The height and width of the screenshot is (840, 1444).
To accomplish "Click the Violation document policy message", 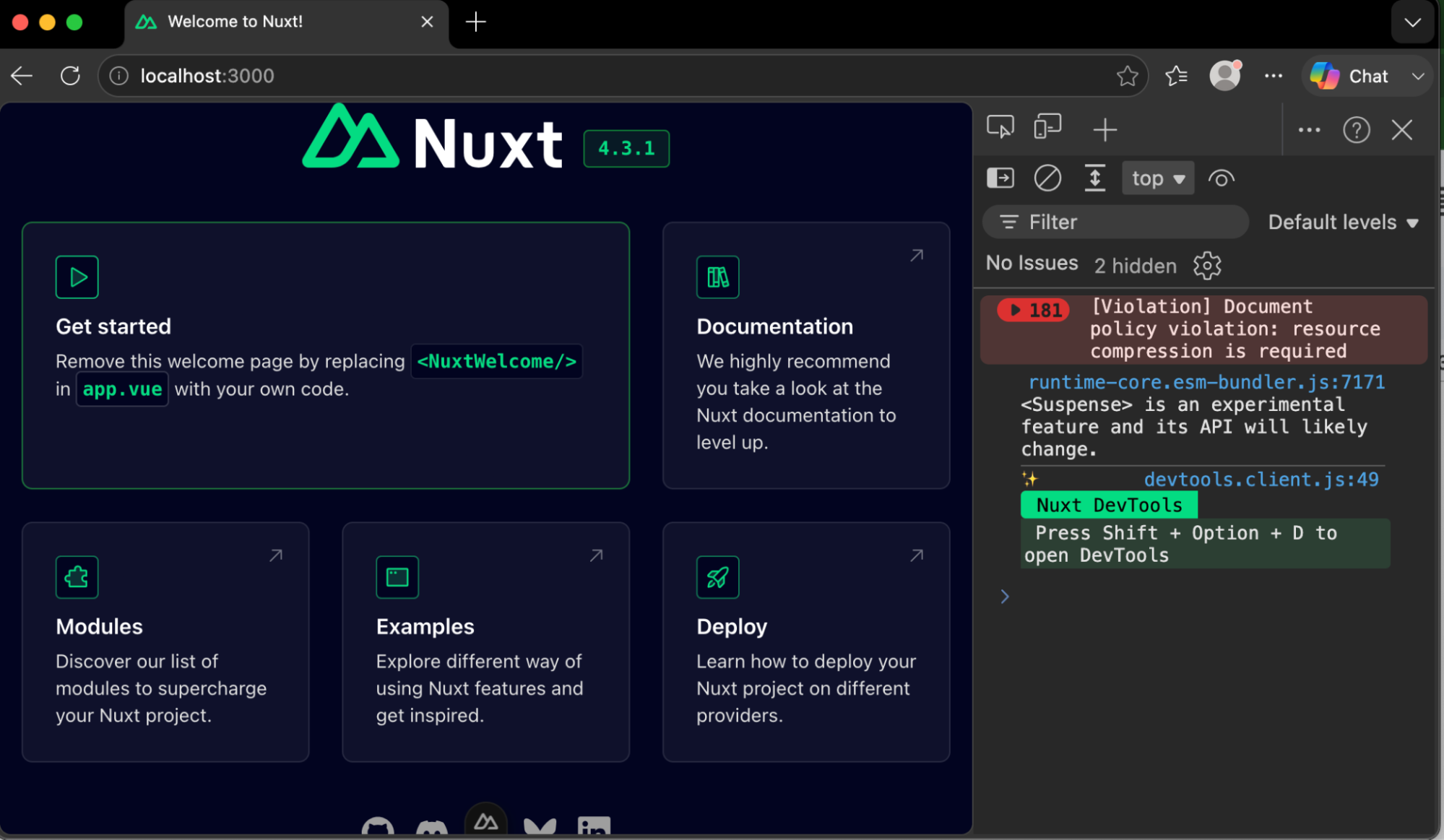I will (1235, 329).
